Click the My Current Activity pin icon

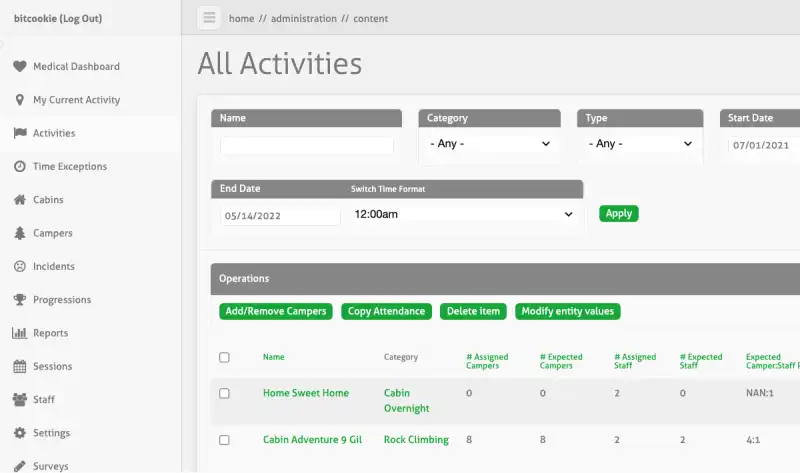click(19, 100)
